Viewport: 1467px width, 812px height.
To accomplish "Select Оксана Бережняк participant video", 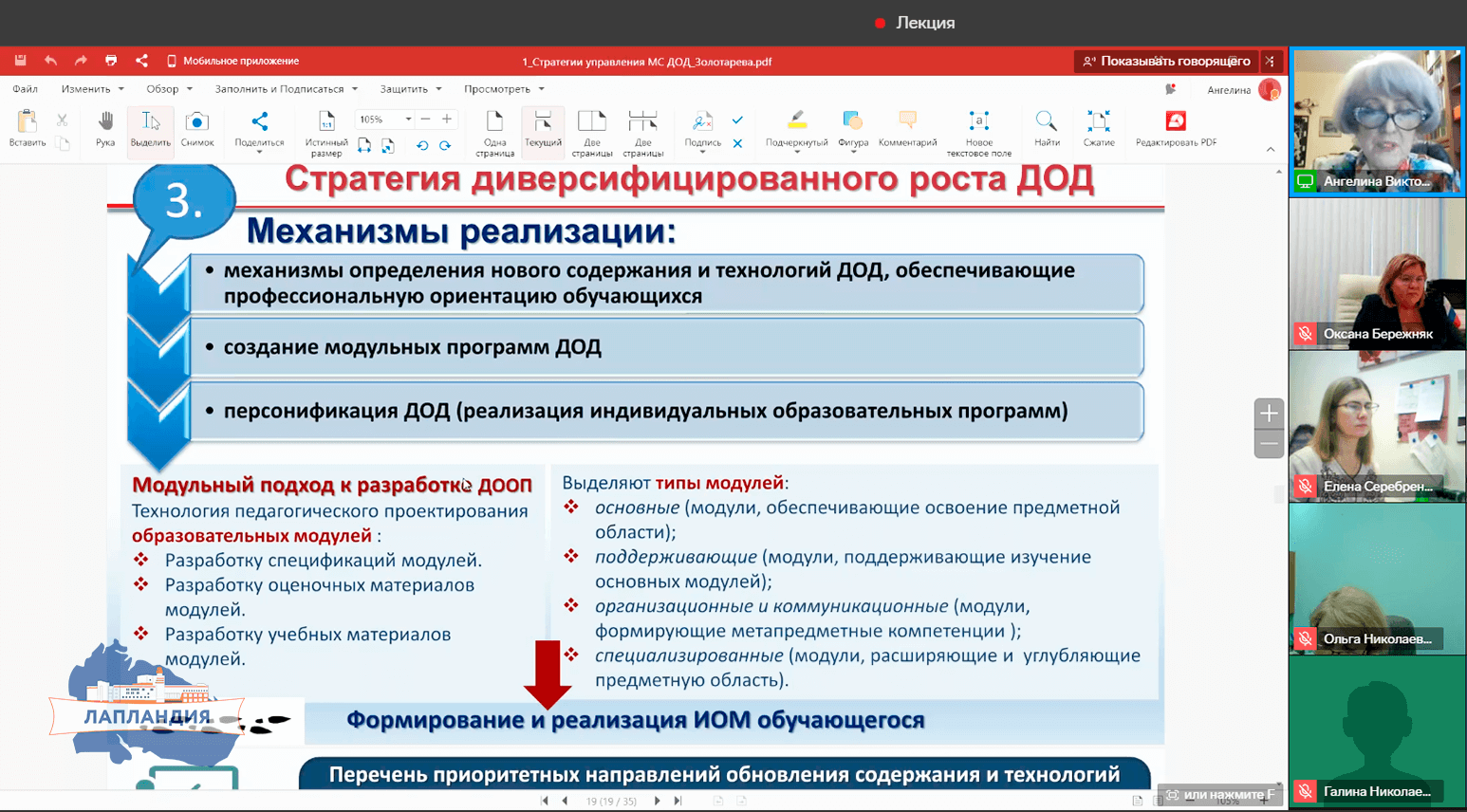I will [1377, 274].
